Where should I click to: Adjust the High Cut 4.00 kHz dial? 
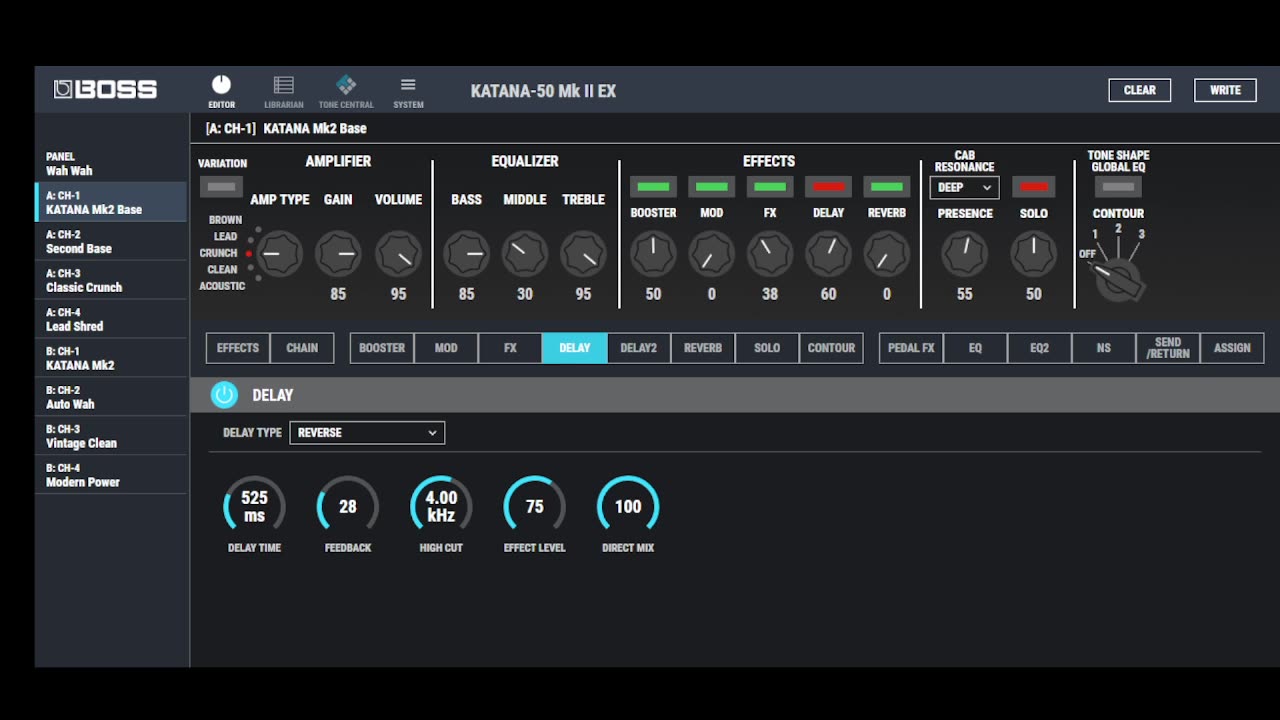coord(441,506)
